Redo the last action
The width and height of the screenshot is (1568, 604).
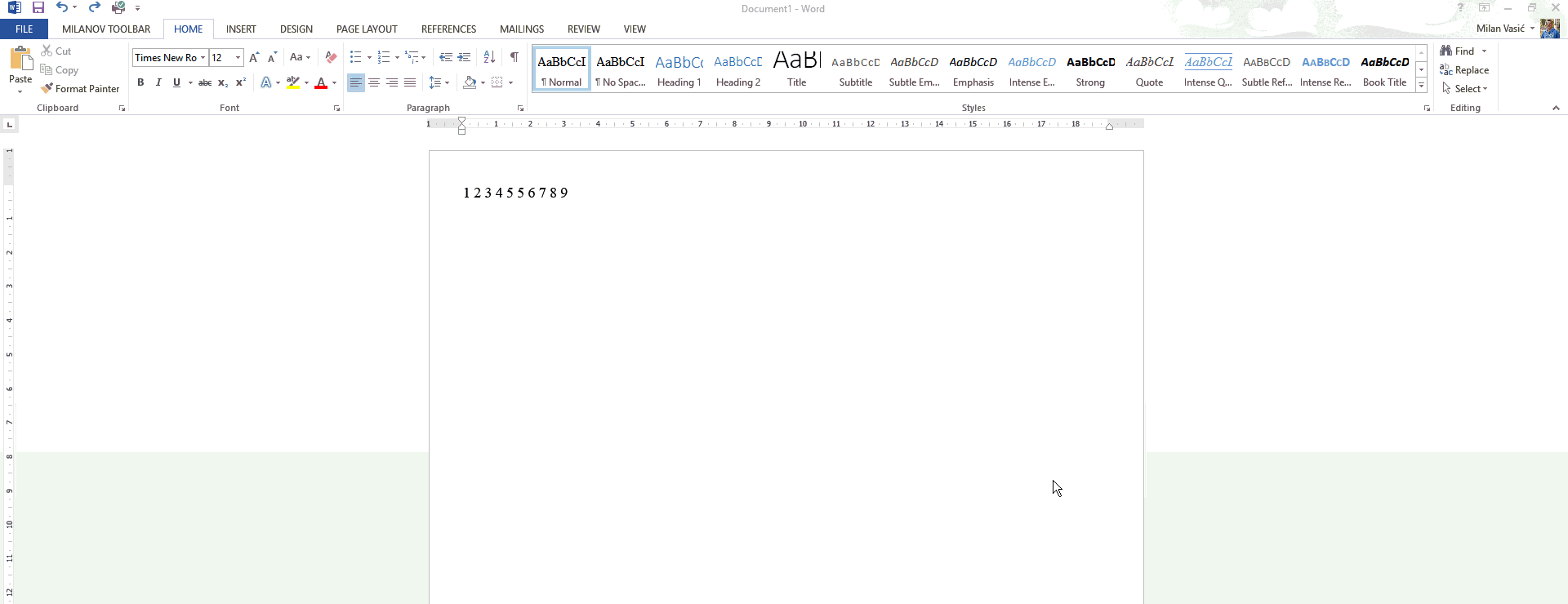click(94, 8)
